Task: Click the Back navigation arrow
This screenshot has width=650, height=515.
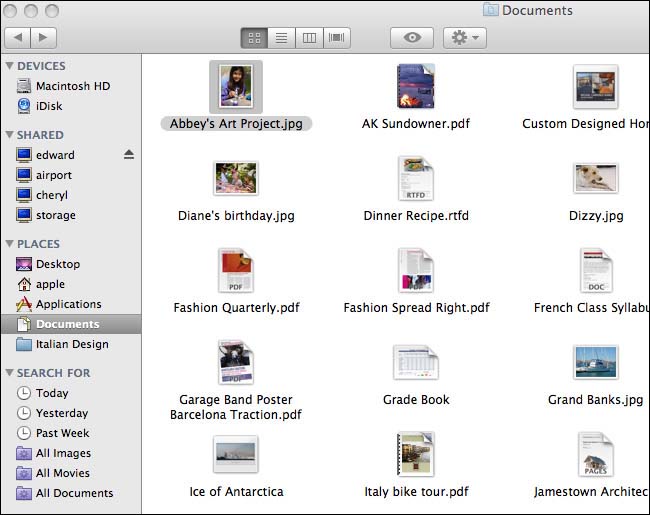Action: 18,37
